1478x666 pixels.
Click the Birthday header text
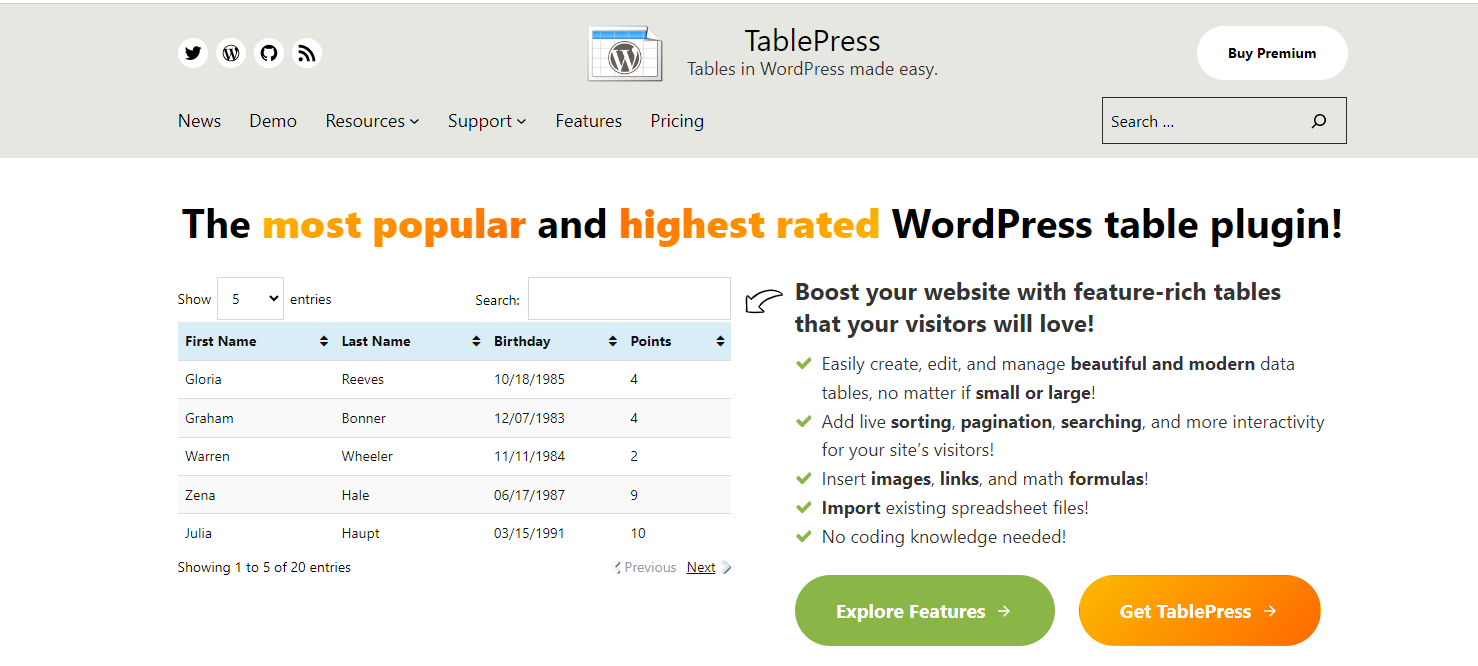click(522, 341)
